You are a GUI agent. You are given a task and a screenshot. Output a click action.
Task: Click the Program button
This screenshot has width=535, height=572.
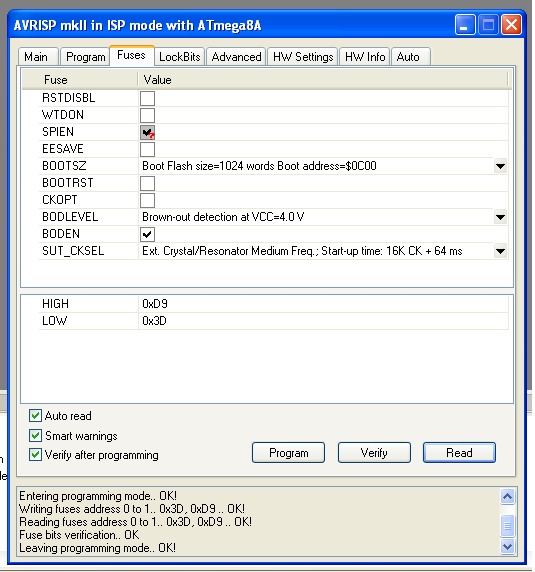(288, 453)
